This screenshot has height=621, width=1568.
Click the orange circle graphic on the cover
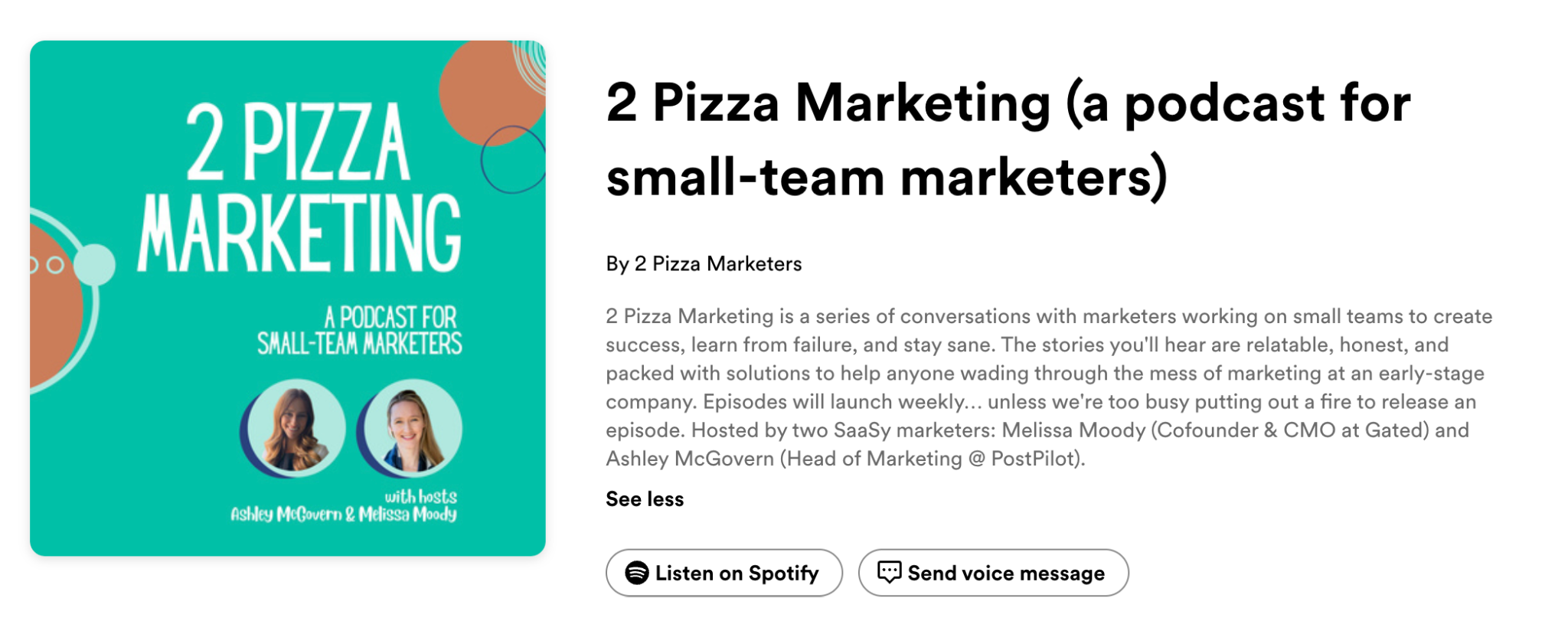coord(494,92)
